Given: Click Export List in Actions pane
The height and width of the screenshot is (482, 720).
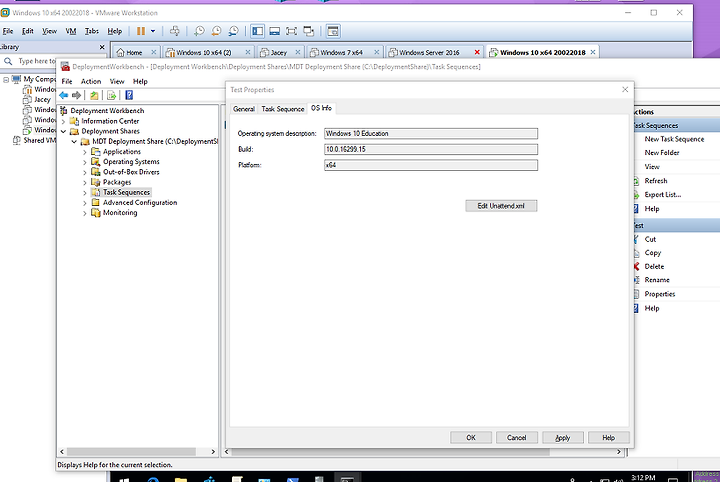Looking at the screenshot, I should (x=663, y=195).
